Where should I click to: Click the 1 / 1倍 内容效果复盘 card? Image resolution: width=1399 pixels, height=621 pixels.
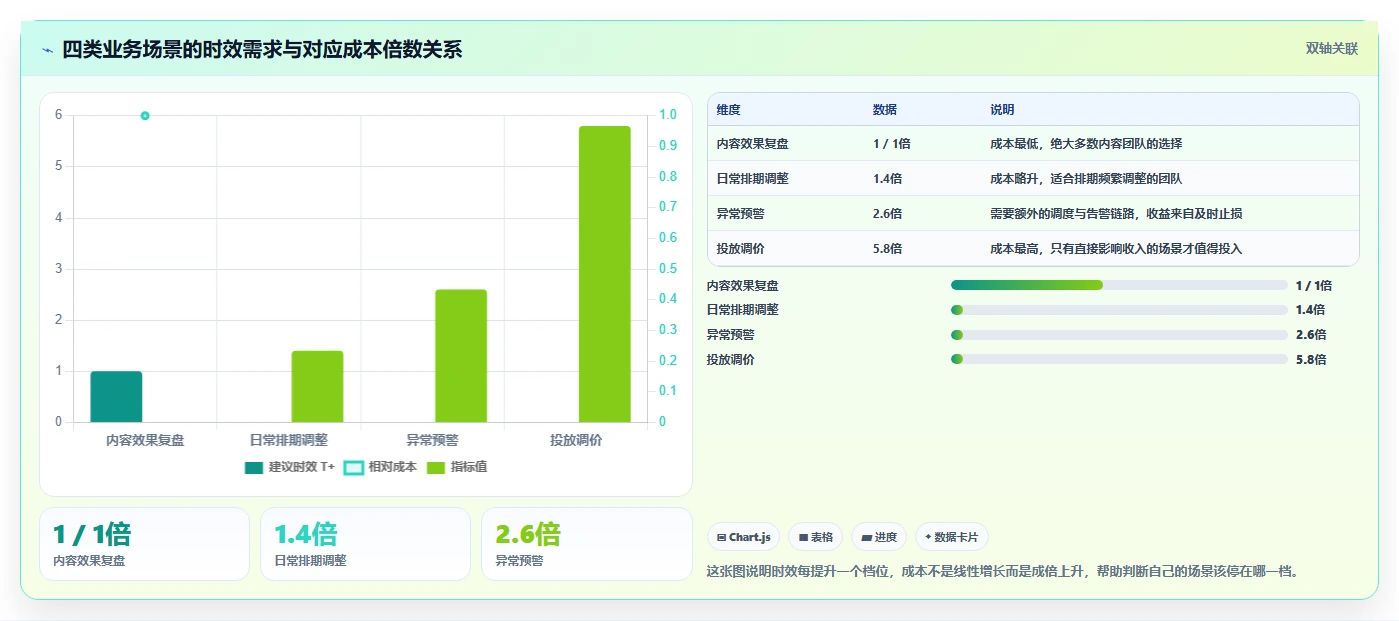point(144,544)
